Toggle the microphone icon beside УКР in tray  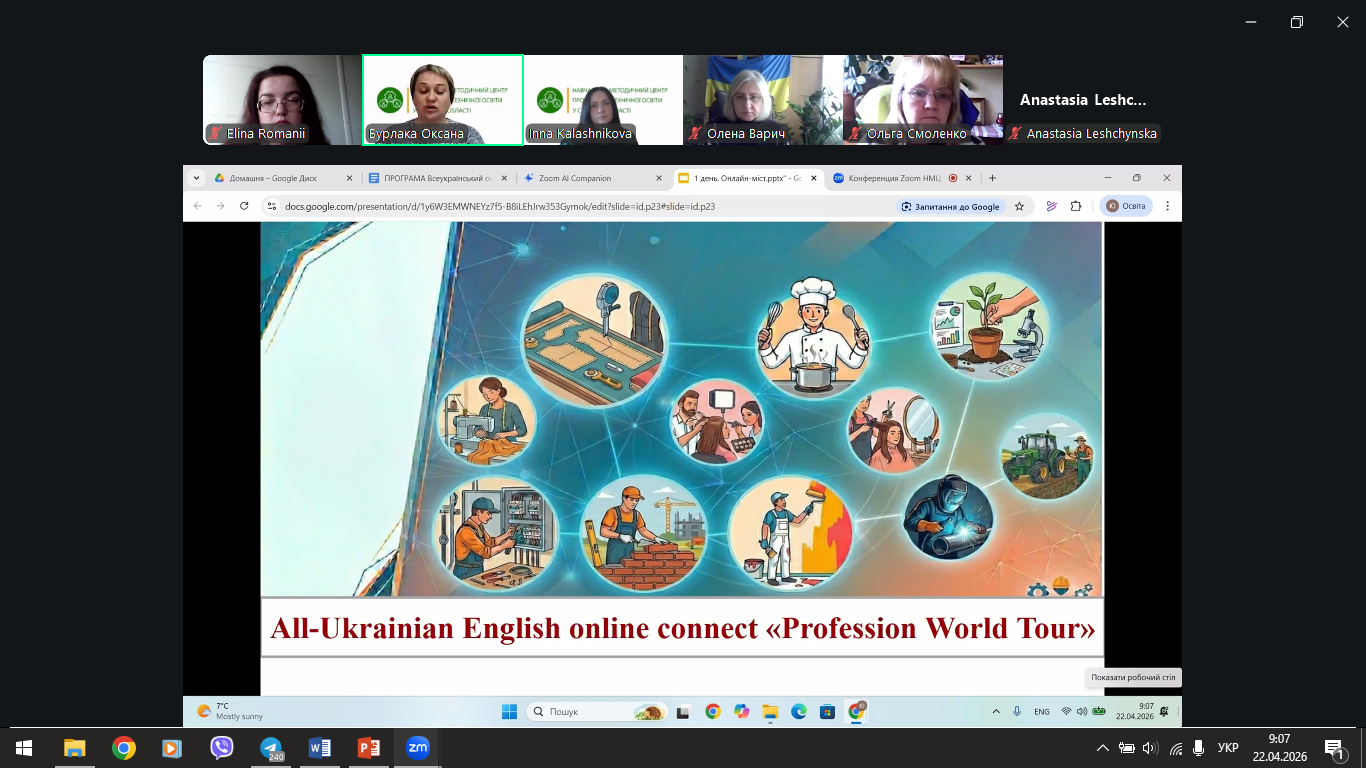1199,748
